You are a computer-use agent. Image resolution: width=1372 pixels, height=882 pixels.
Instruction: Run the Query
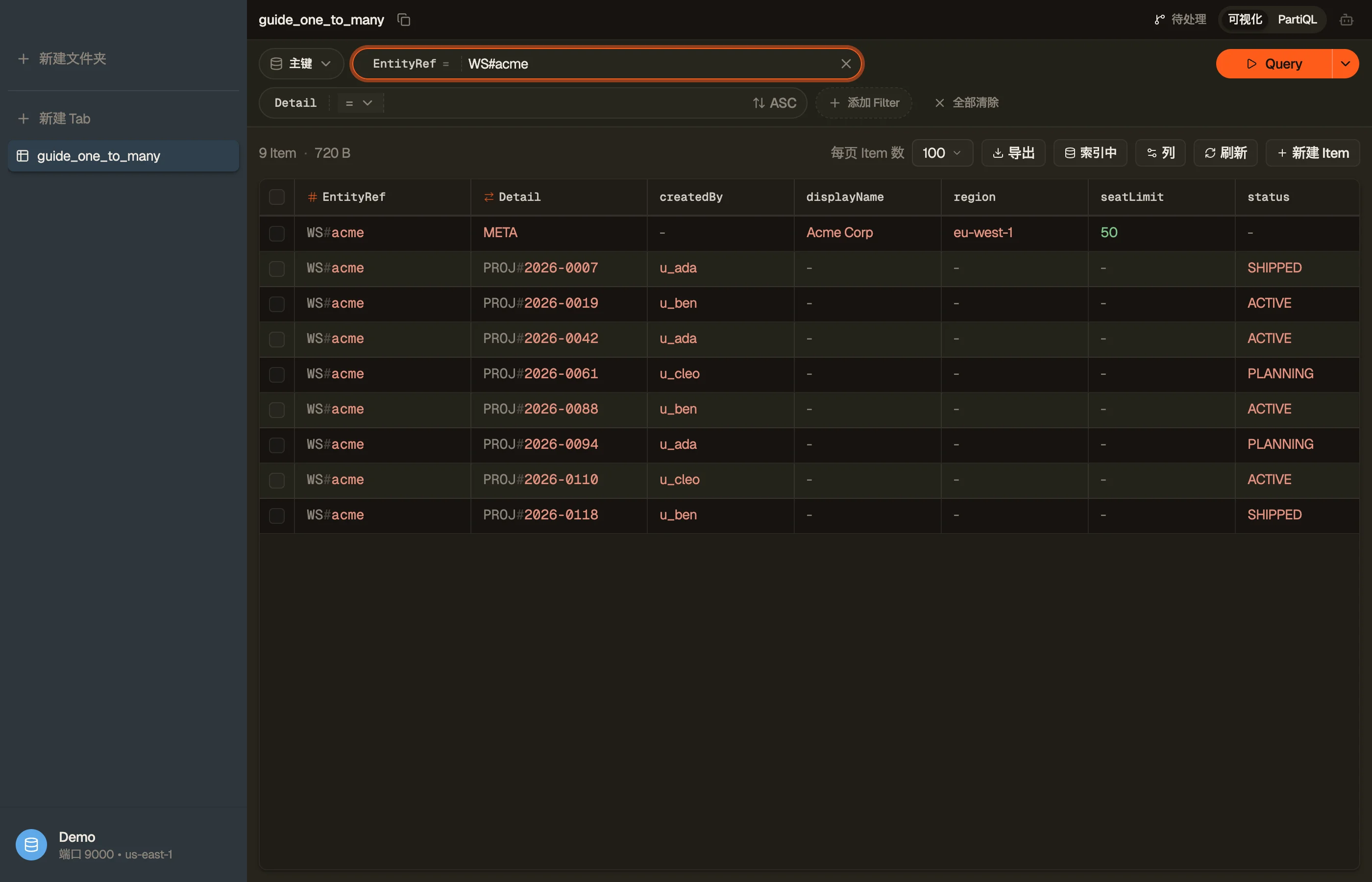click(1274, 64)
